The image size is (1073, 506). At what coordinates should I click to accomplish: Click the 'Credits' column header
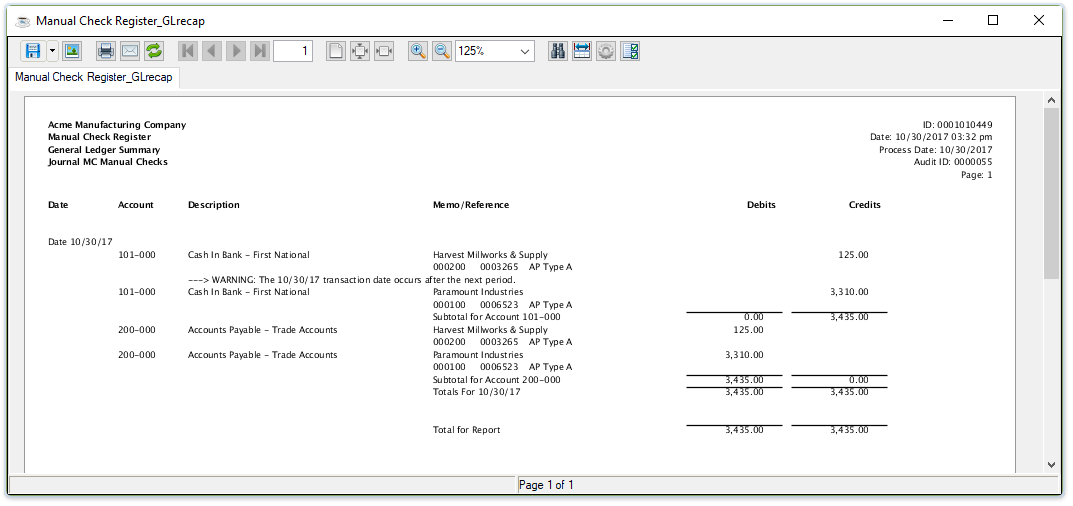(x=865, y=205)
